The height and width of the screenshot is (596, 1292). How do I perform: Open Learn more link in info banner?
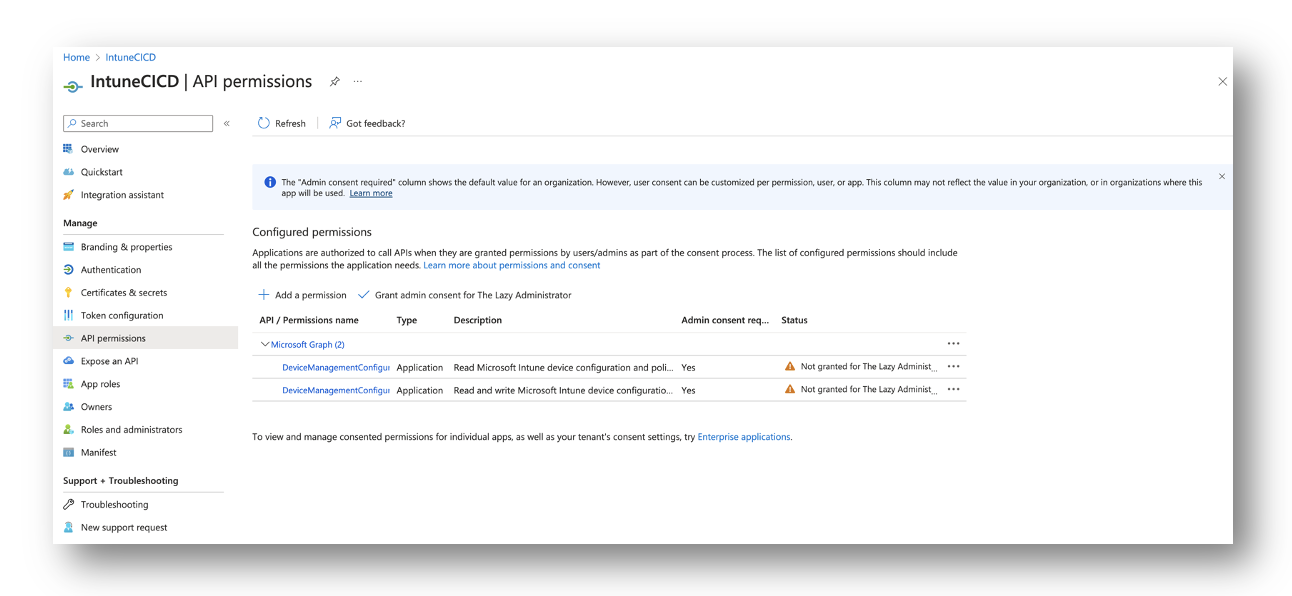(371, 193)
